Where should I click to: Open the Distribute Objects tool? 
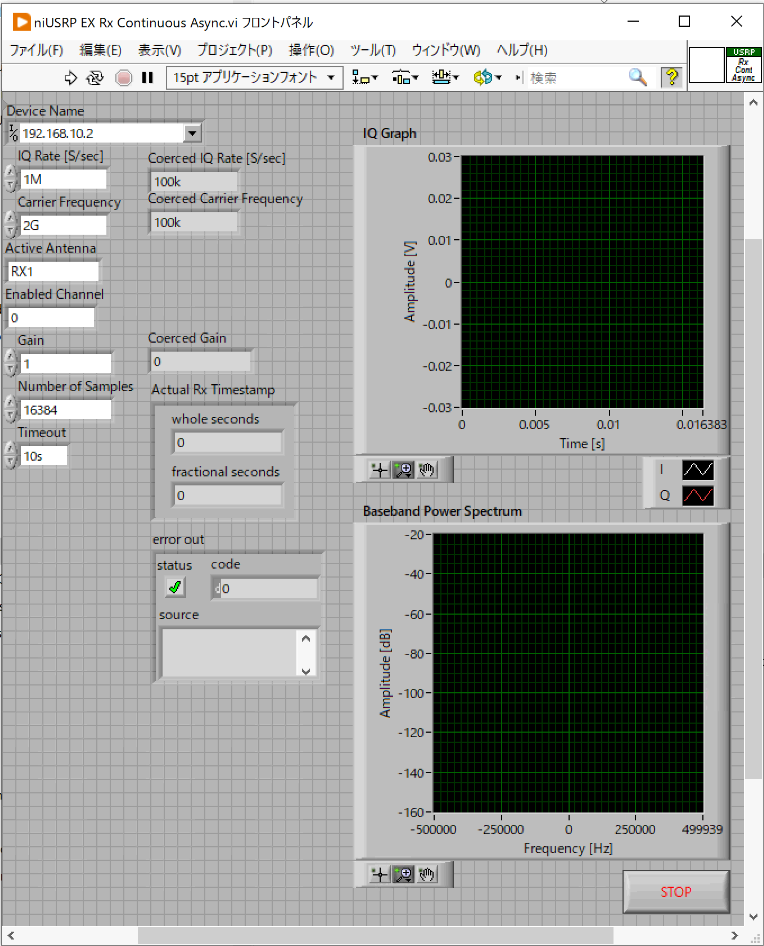(x=401, y=78)
